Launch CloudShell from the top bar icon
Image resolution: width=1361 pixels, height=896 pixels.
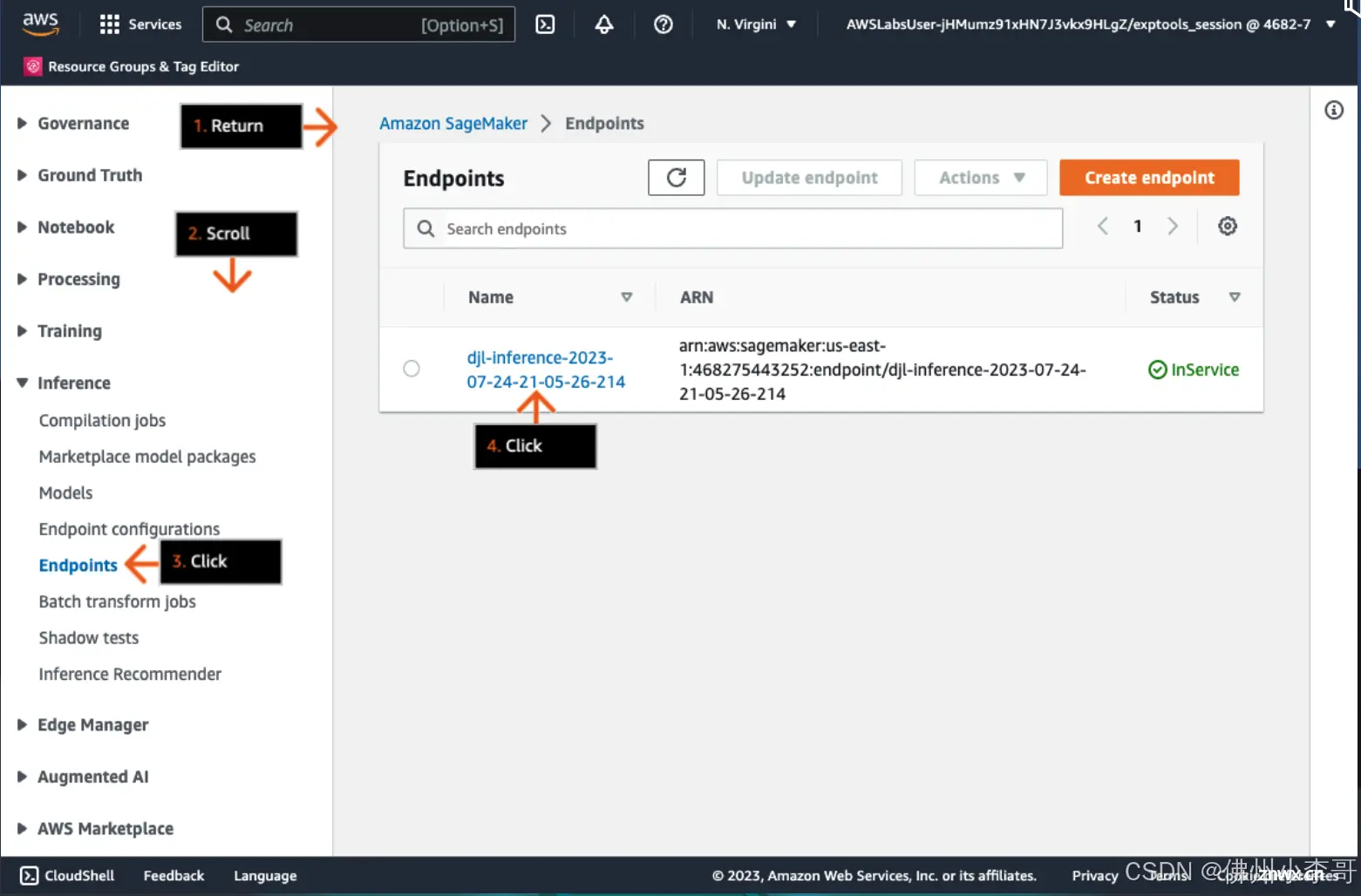point(545,24)
